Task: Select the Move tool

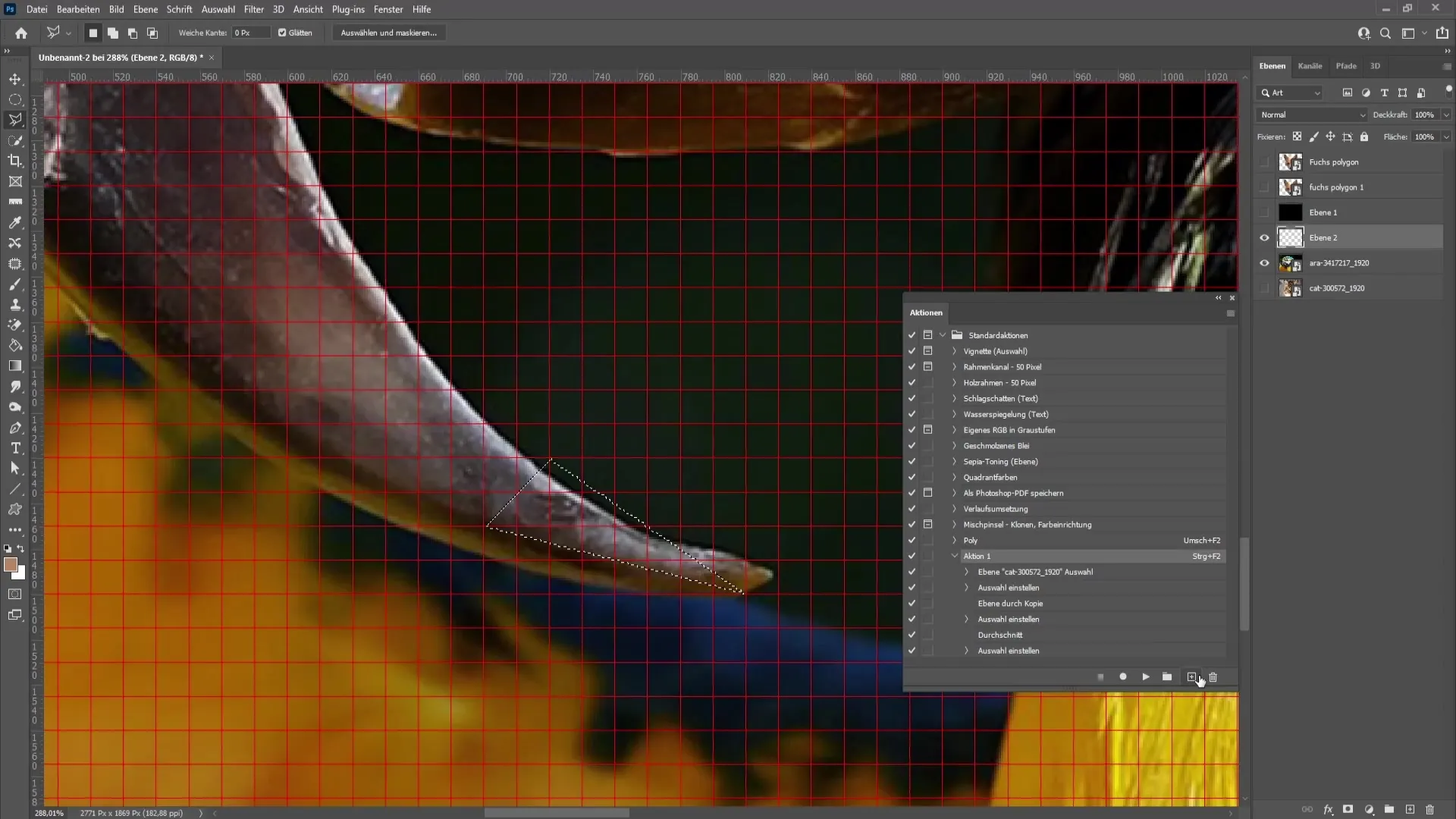Action: click(14, 79)
